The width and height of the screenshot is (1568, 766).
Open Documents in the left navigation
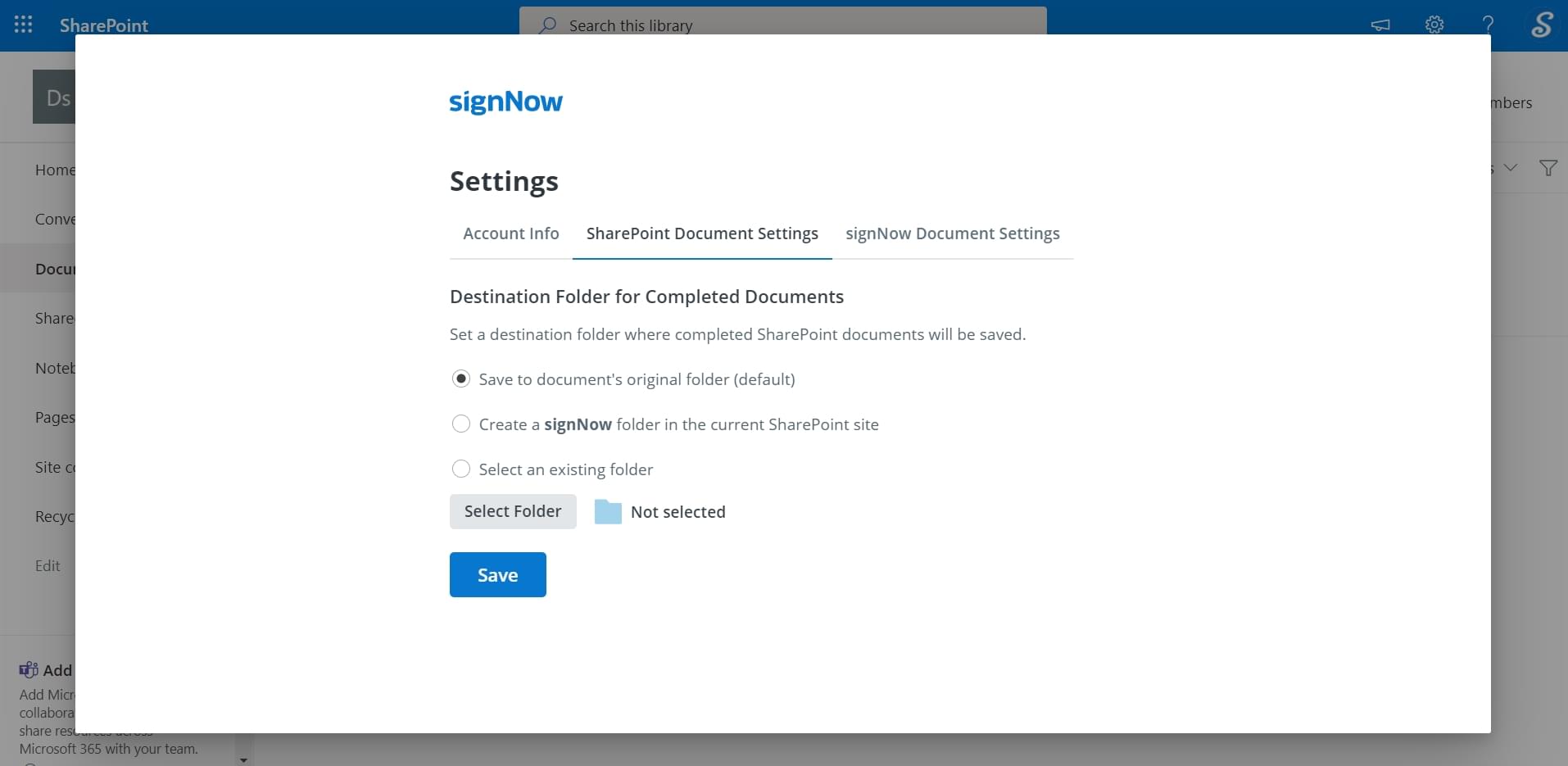[55, 269]
